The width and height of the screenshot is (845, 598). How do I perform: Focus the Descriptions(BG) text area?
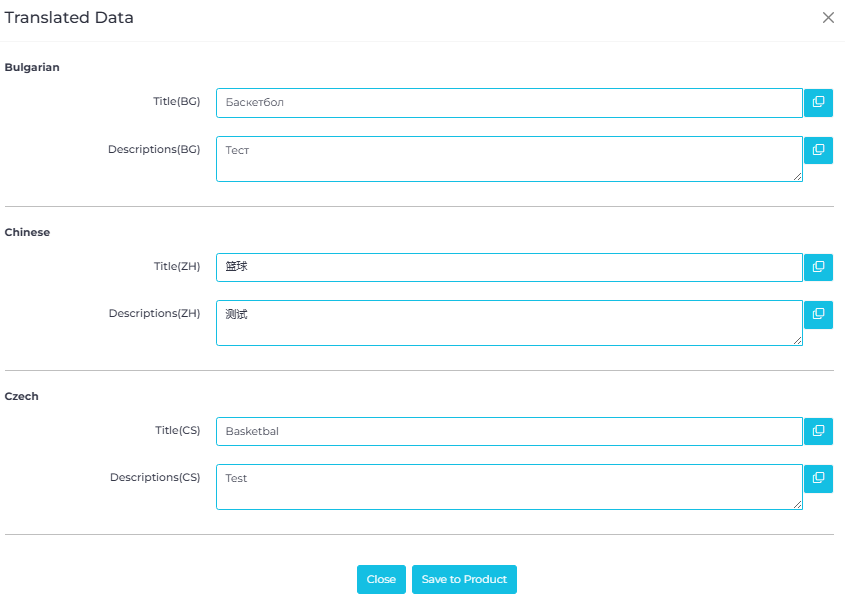coord(509,159)
